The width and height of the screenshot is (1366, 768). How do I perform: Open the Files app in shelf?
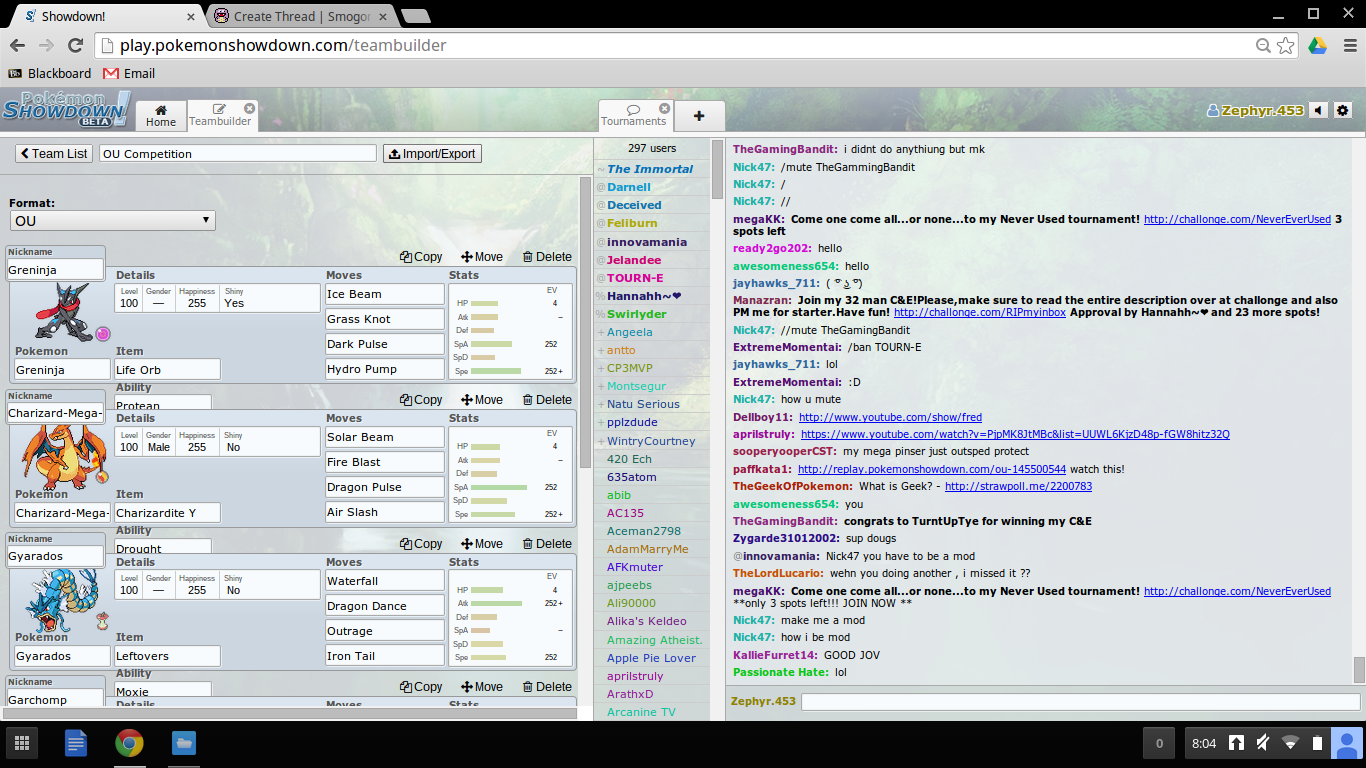coord(182,743)
